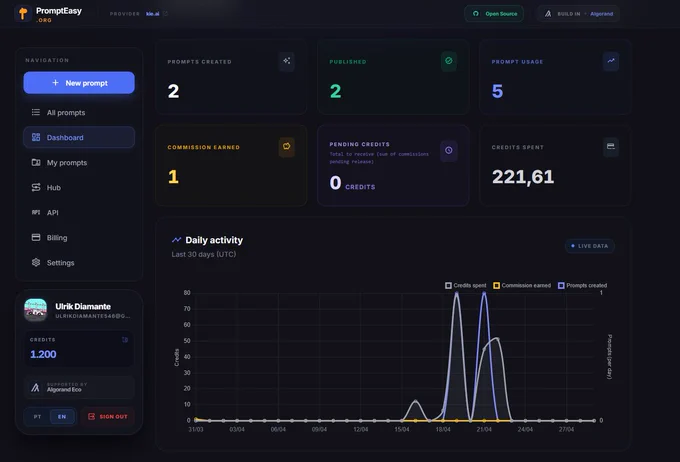This screenshot has height=462, width=680.
Task: Click the Billing card icon in sidebar
Action: (36, 237)
